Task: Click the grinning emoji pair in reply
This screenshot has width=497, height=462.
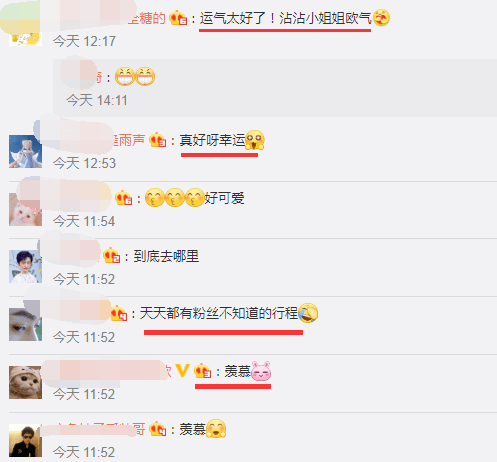Action: (135, 77)
